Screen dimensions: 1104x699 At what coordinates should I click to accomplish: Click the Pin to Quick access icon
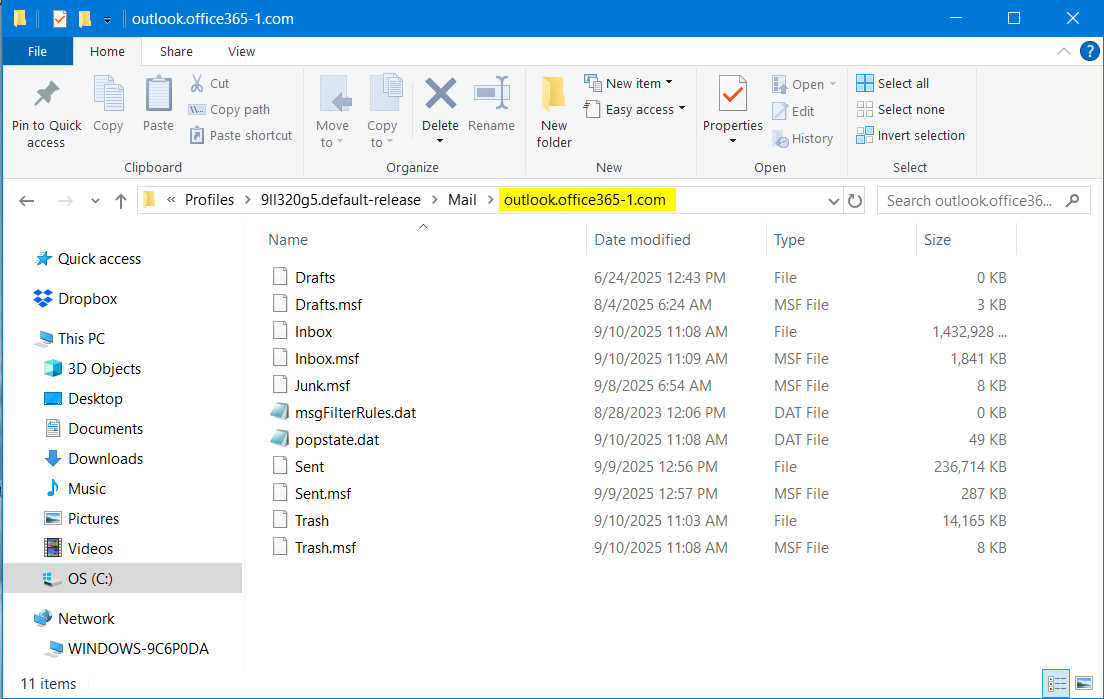click(46, 96)
